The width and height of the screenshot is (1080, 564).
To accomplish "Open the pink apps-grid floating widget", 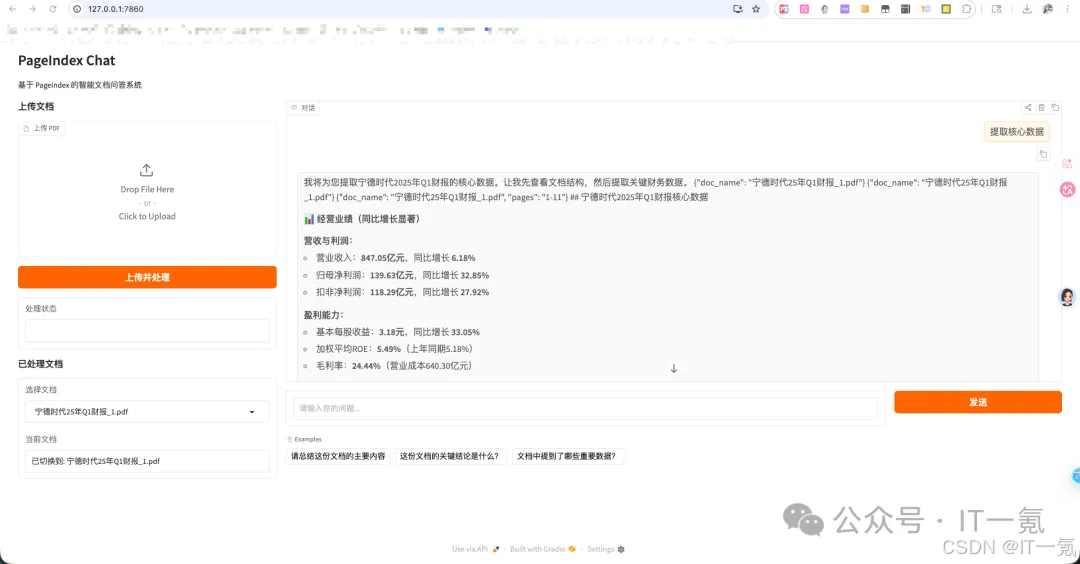I will point(1067,163).
